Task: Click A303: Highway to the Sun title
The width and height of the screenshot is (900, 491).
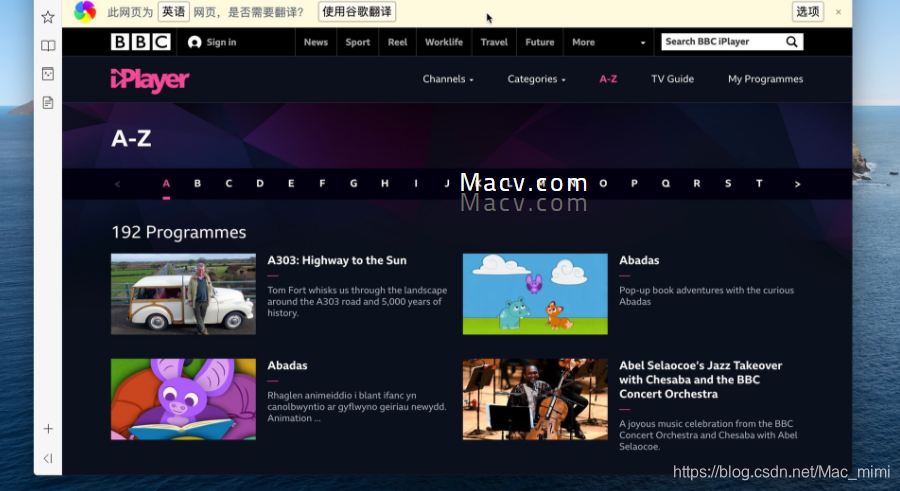Action: (x=337, y=260)
